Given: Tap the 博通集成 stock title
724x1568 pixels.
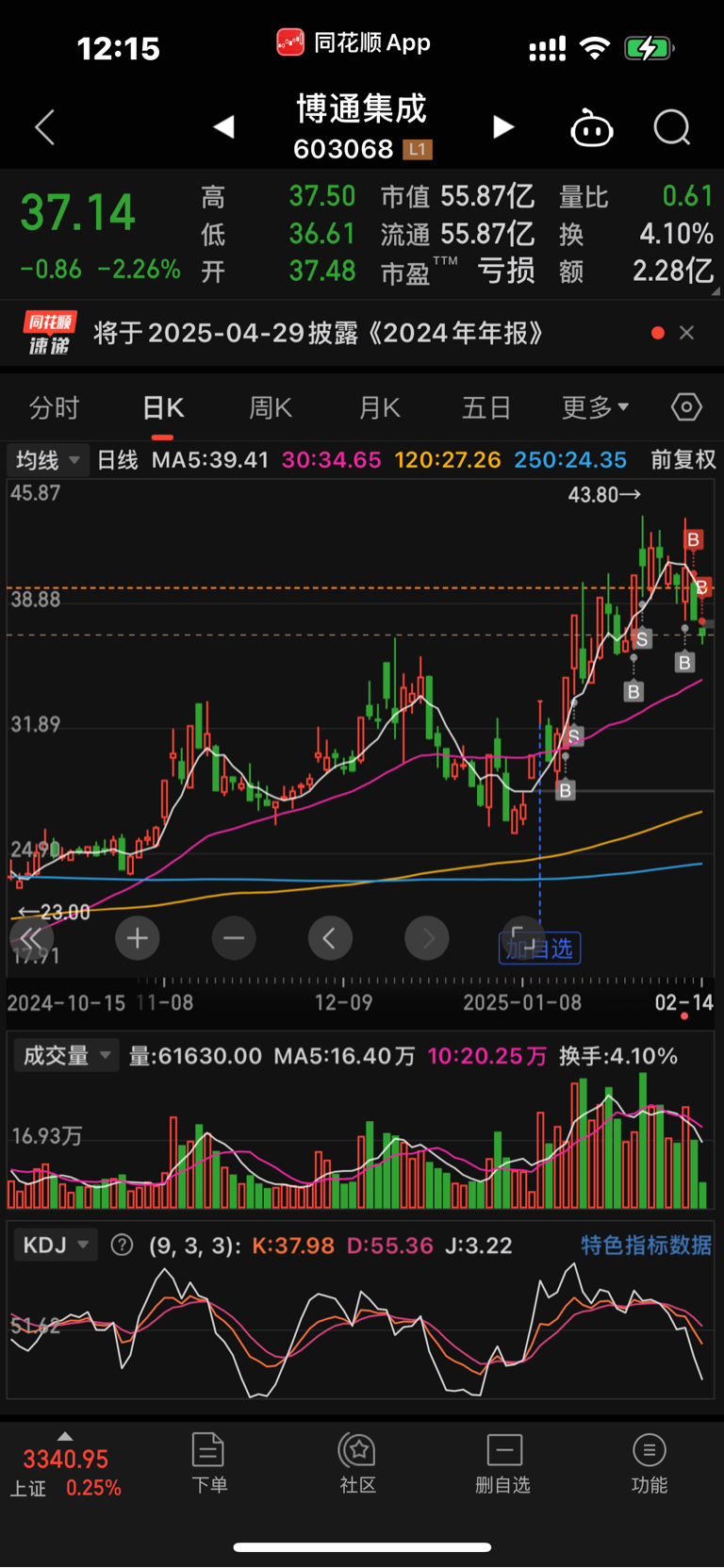Looking at the screenshot, I should tap(362, 109).
